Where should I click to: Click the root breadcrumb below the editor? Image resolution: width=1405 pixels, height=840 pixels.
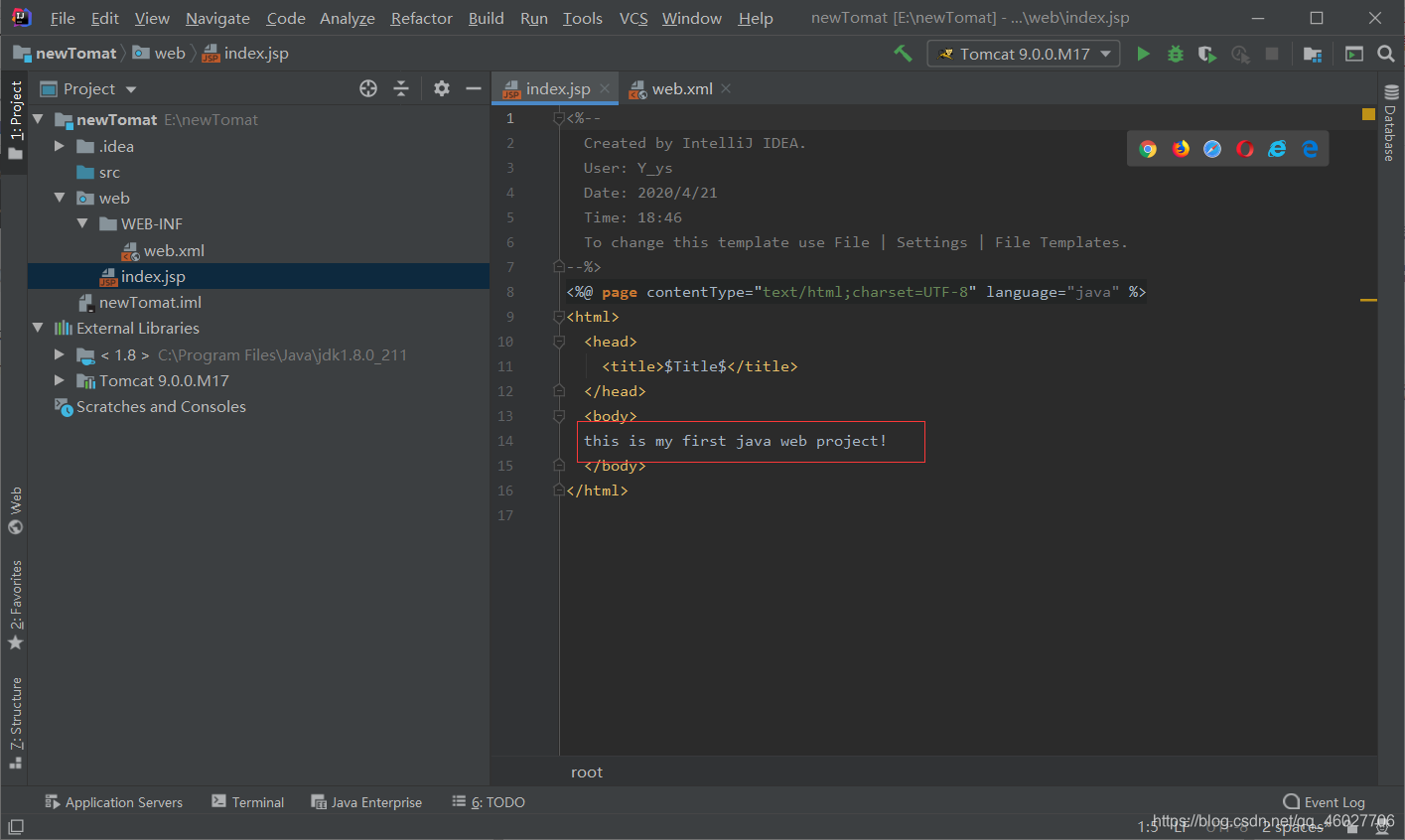[x=587, y=772]
